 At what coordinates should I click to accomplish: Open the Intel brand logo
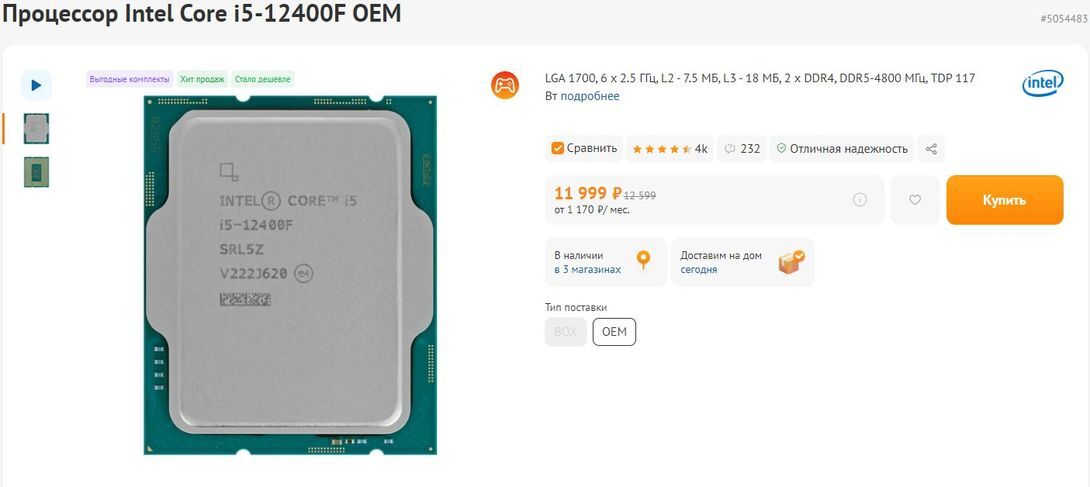[x=1042, y=84]
